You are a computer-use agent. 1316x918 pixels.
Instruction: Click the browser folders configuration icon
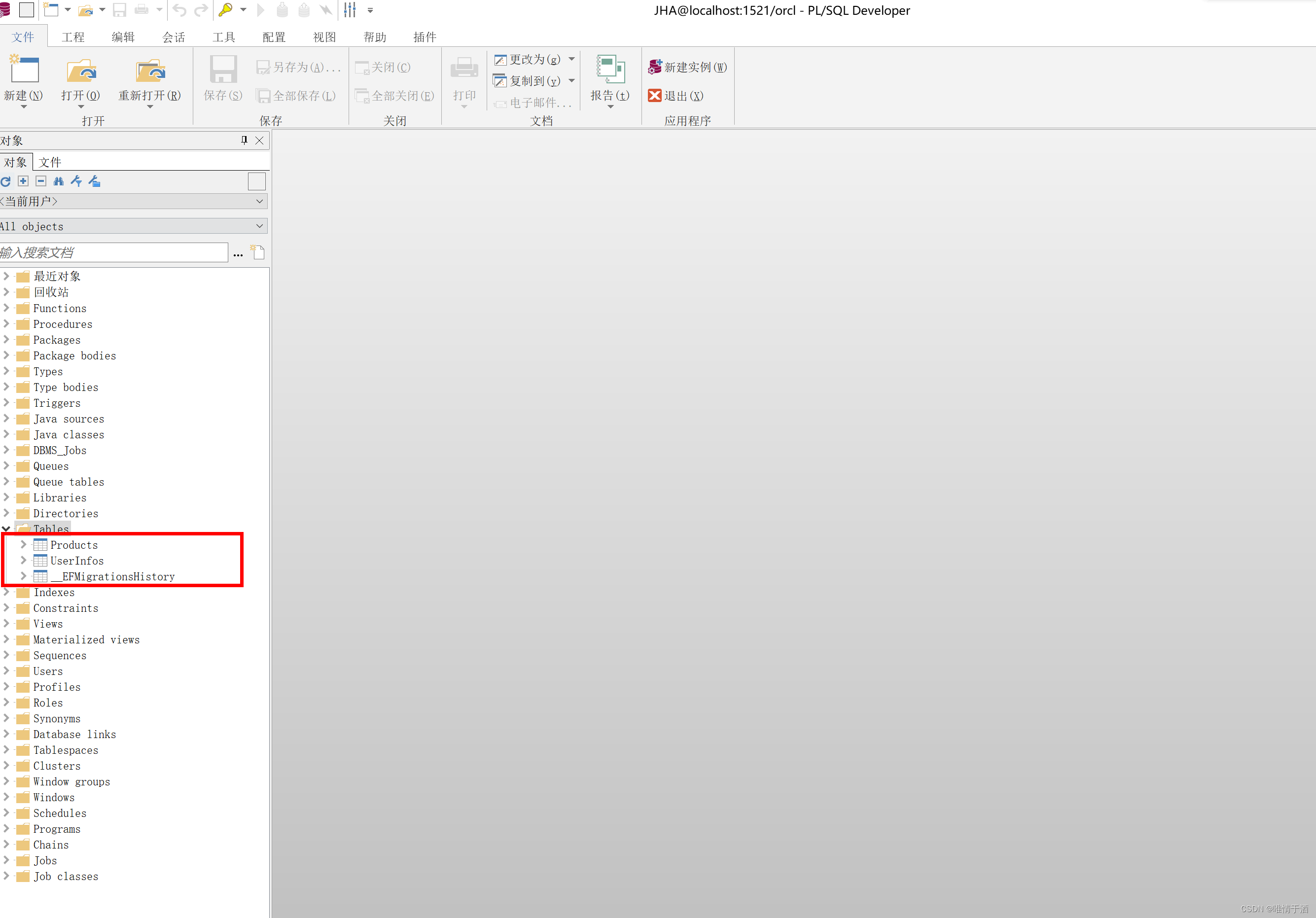click(95, 181)
